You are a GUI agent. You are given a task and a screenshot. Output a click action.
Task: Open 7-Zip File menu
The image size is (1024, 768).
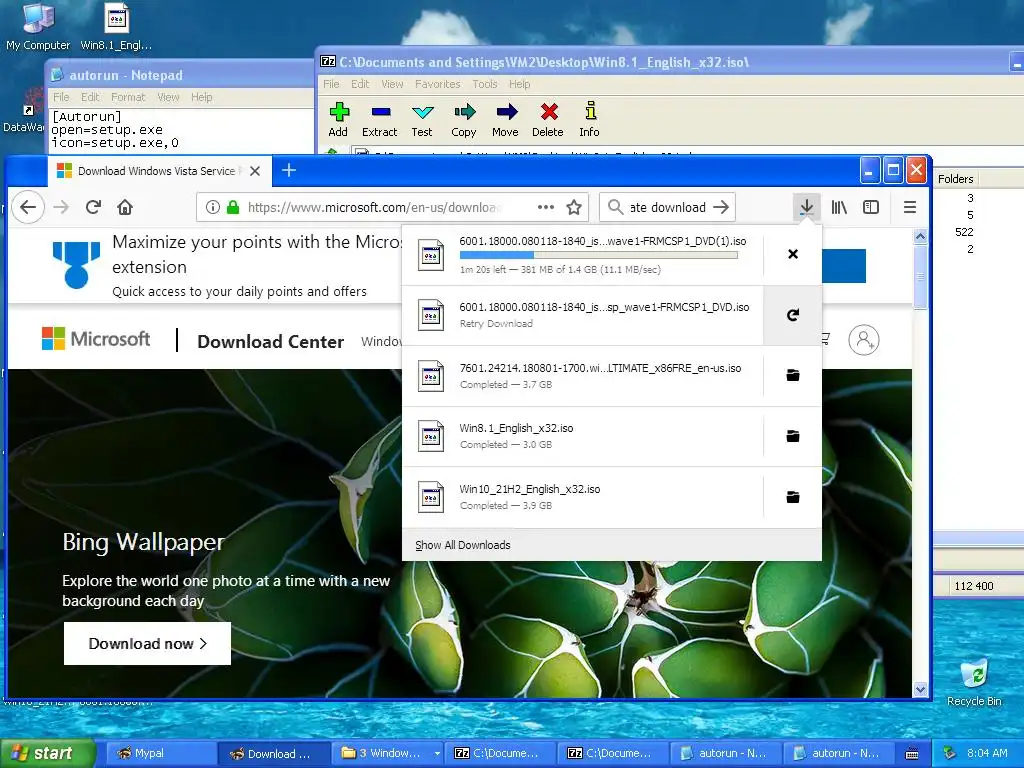(x=331, y=84)
